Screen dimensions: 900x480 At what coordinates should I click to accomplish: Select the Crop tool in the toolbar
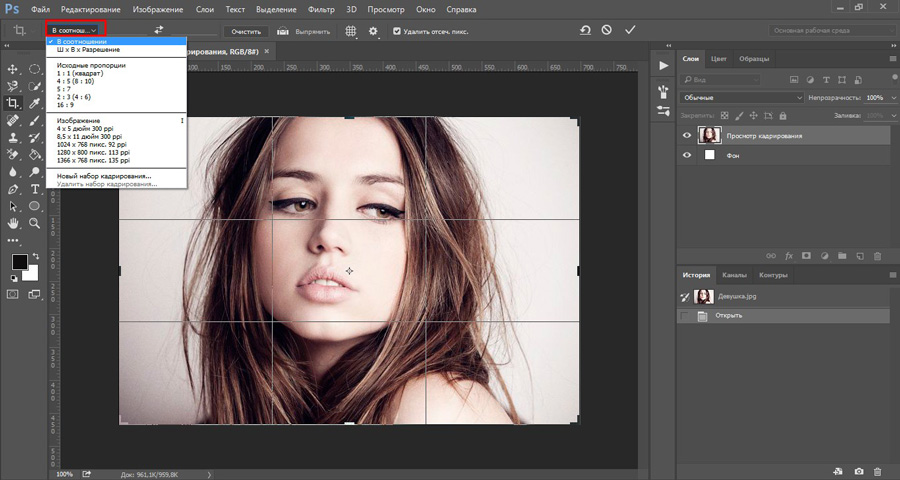point(13,103)
